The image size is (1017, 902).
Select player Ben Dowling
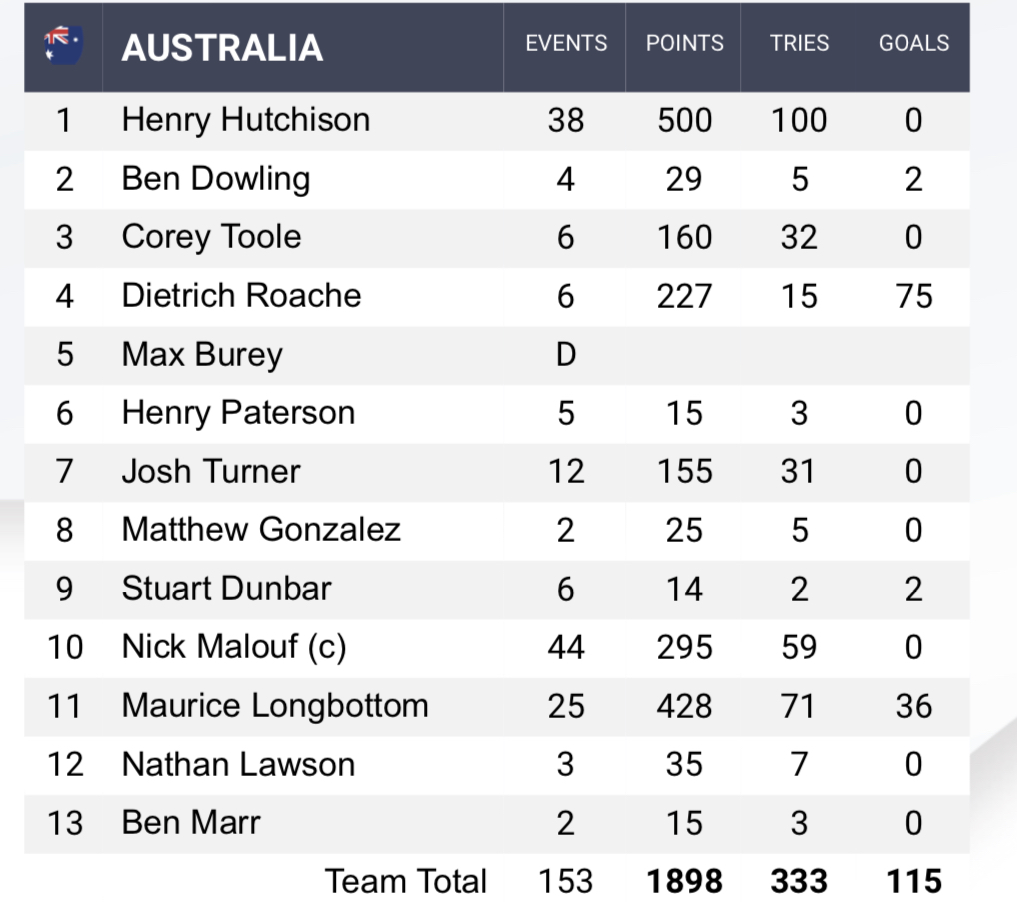click(x=216, y=179)
